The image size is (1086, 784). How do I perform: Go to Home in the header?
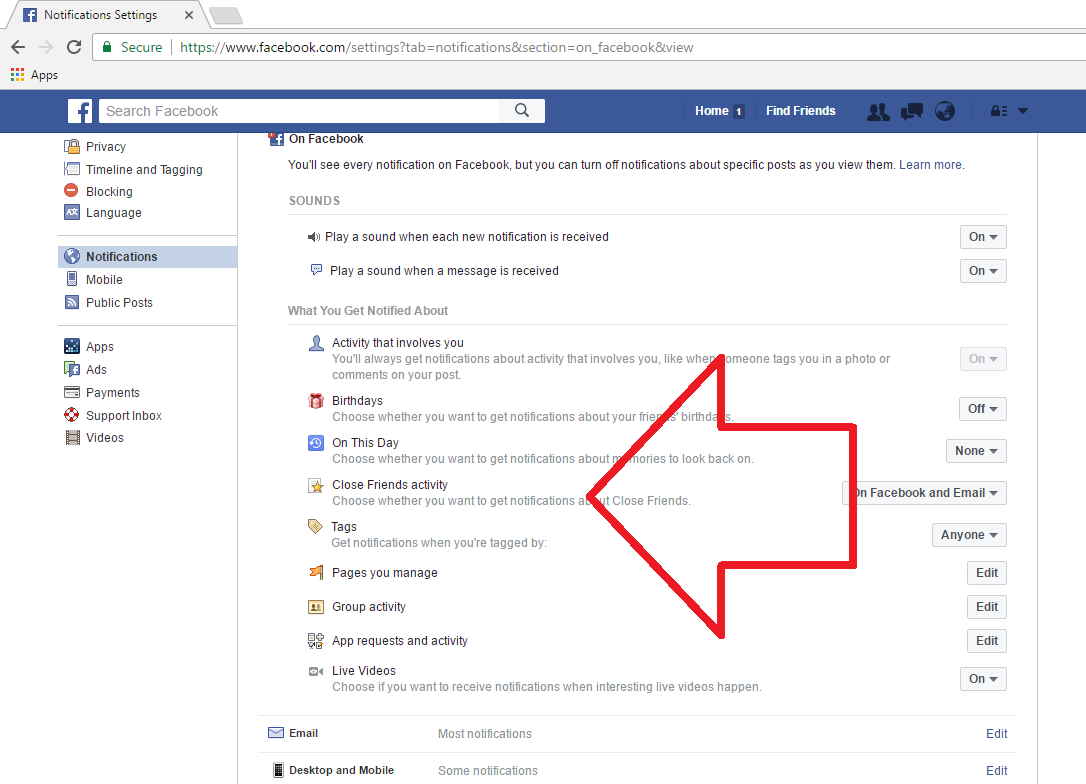711,111
